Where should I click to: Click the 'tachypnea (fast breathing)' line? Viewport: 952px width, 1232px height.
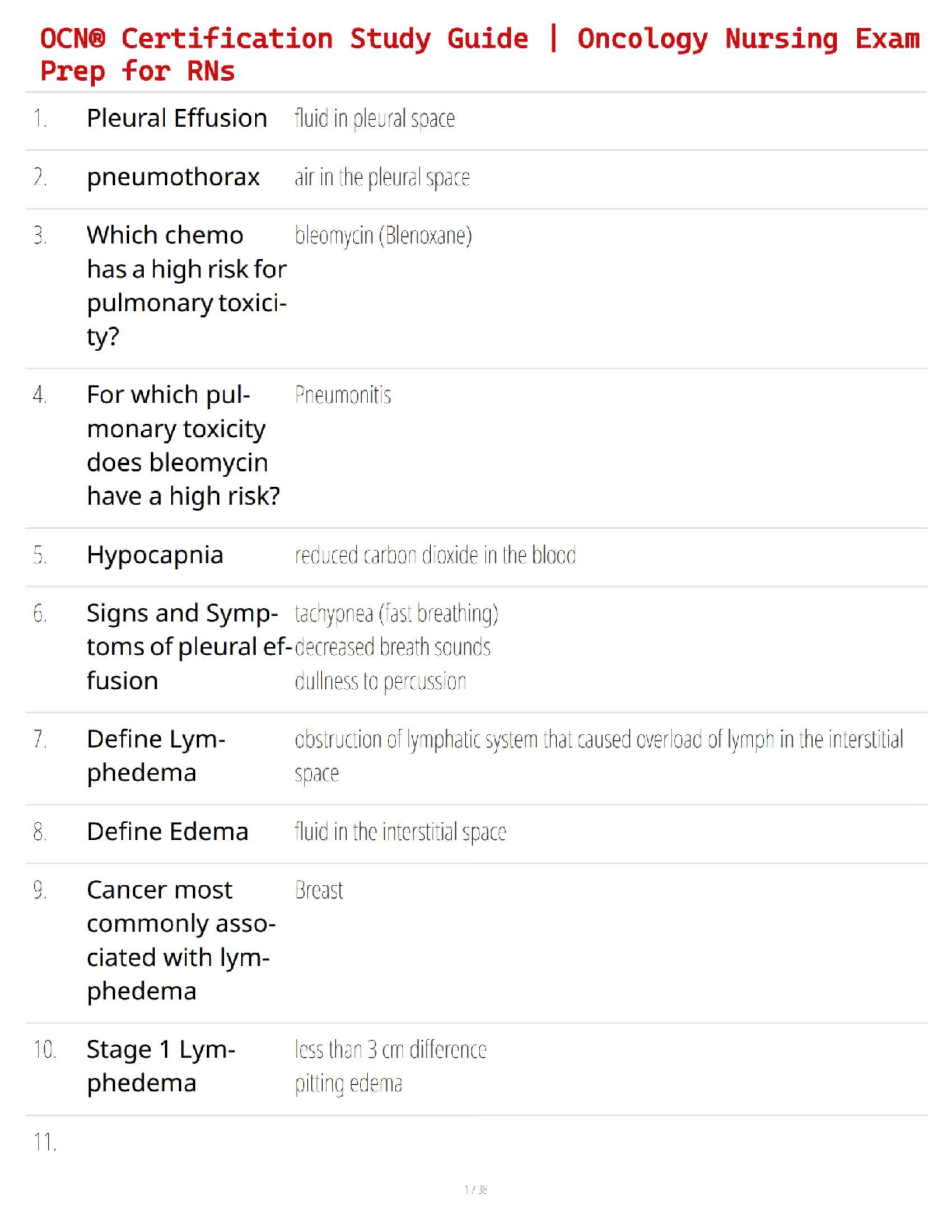tap(396, 614)
